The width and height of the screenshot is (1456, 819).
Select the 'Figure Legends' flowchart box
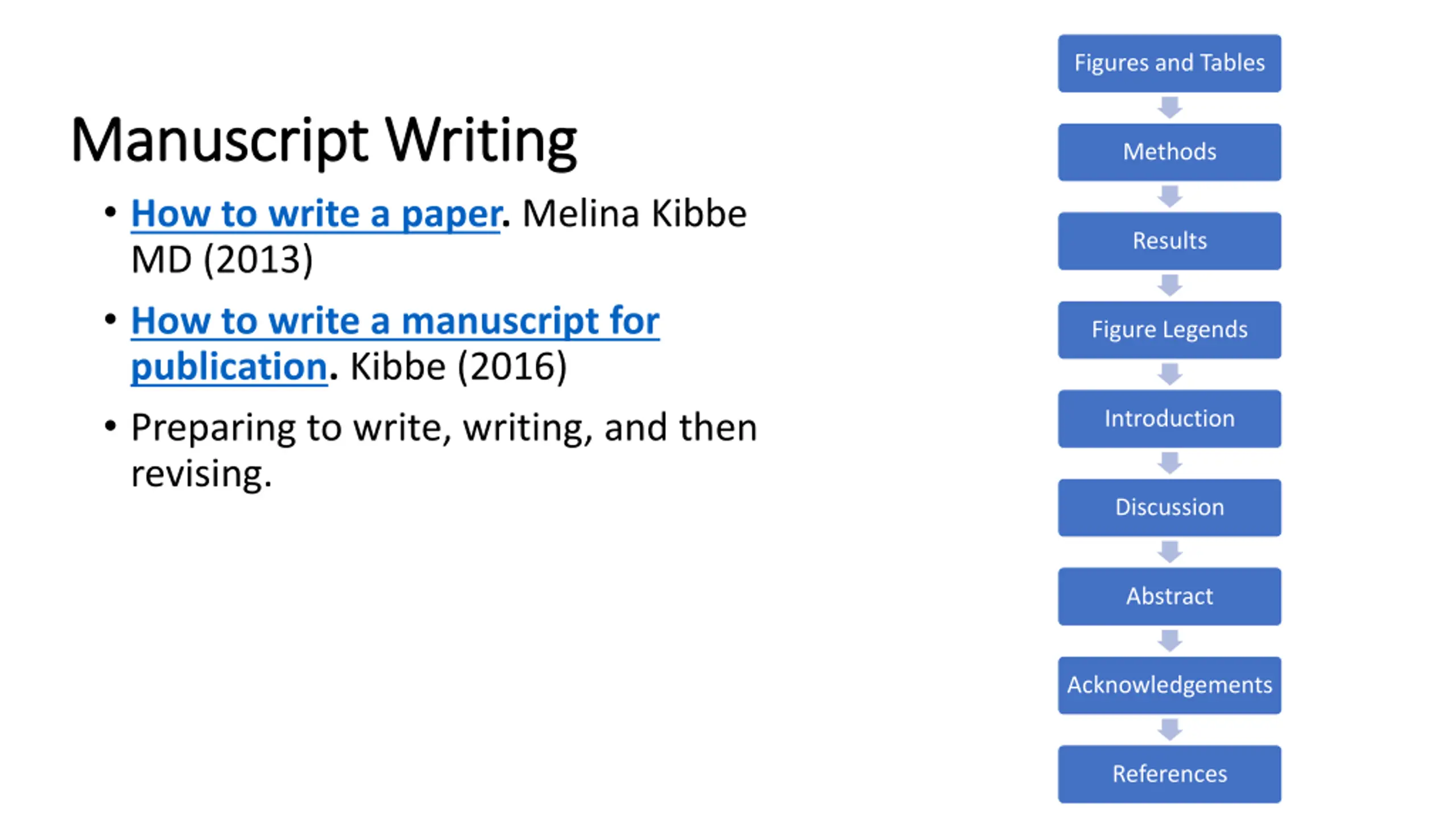(x=1169, y=330)
